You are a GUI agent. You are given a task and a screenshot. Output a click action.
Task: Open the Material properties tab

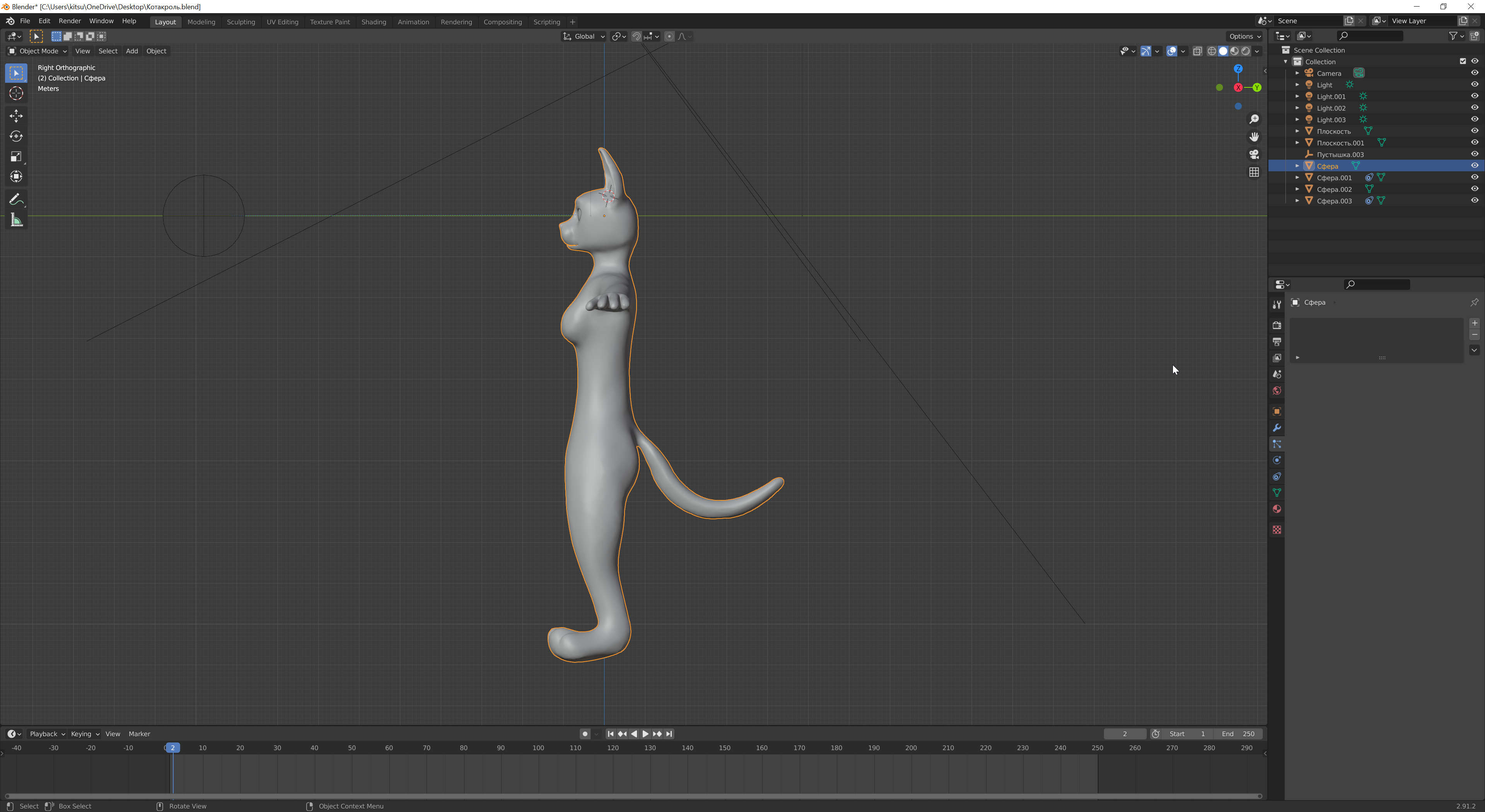point(1277,509)
